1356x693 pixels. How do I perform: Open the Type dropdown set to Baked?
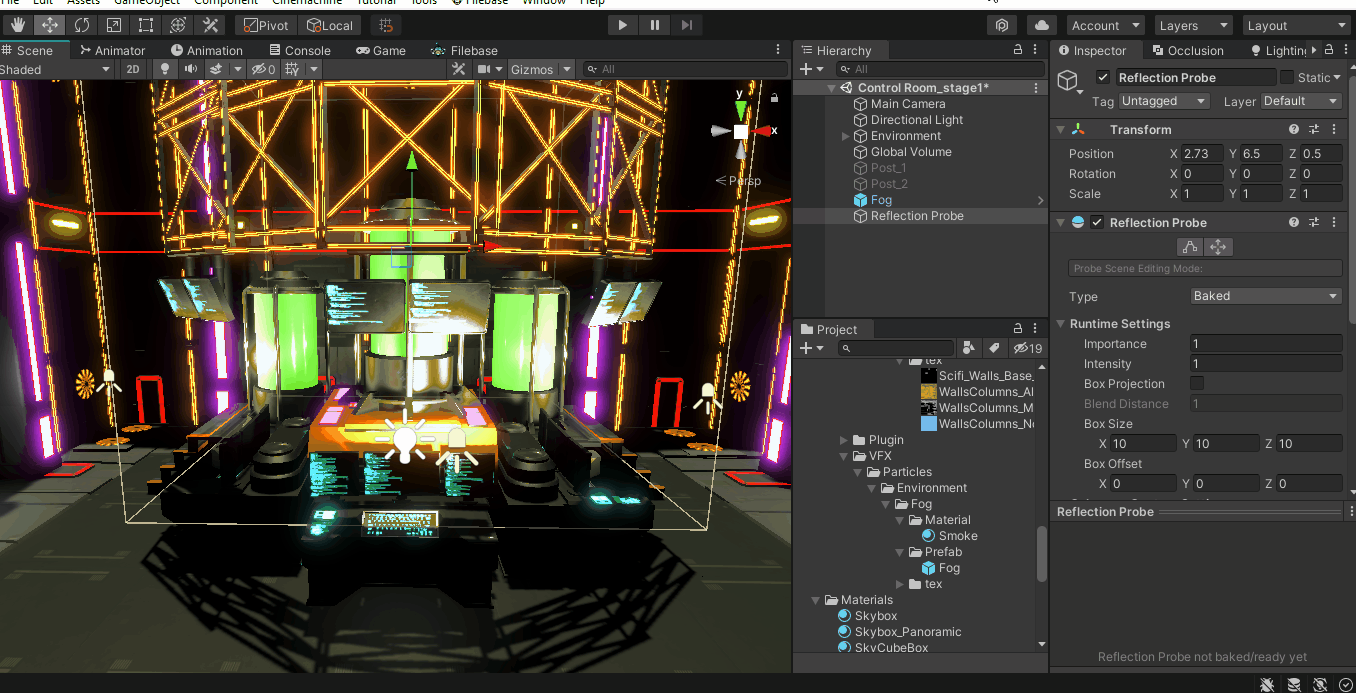[x=1265, y=296]
